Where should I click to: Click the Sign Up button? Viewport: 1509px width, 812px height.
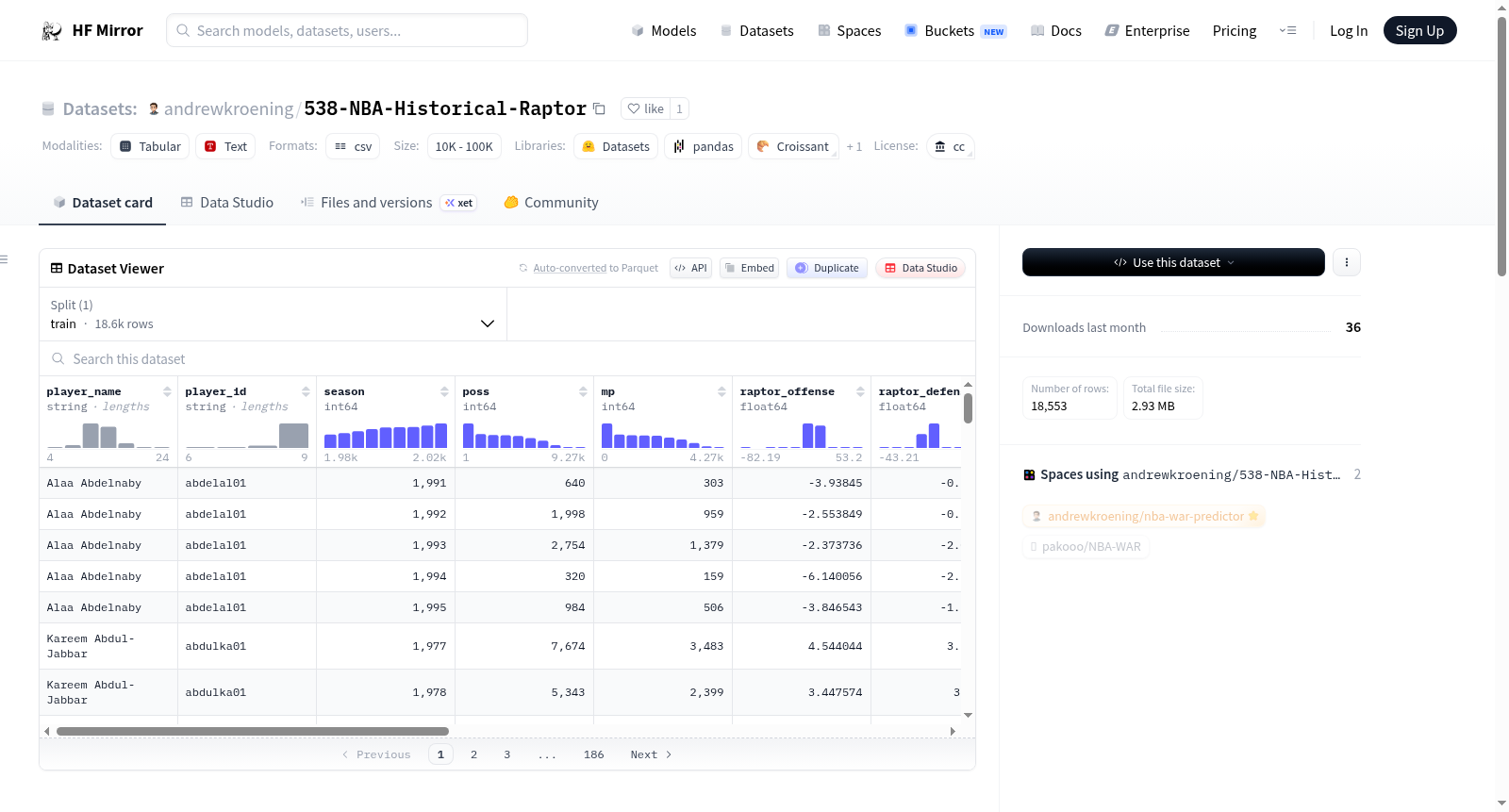click(x=1419, y=31)
